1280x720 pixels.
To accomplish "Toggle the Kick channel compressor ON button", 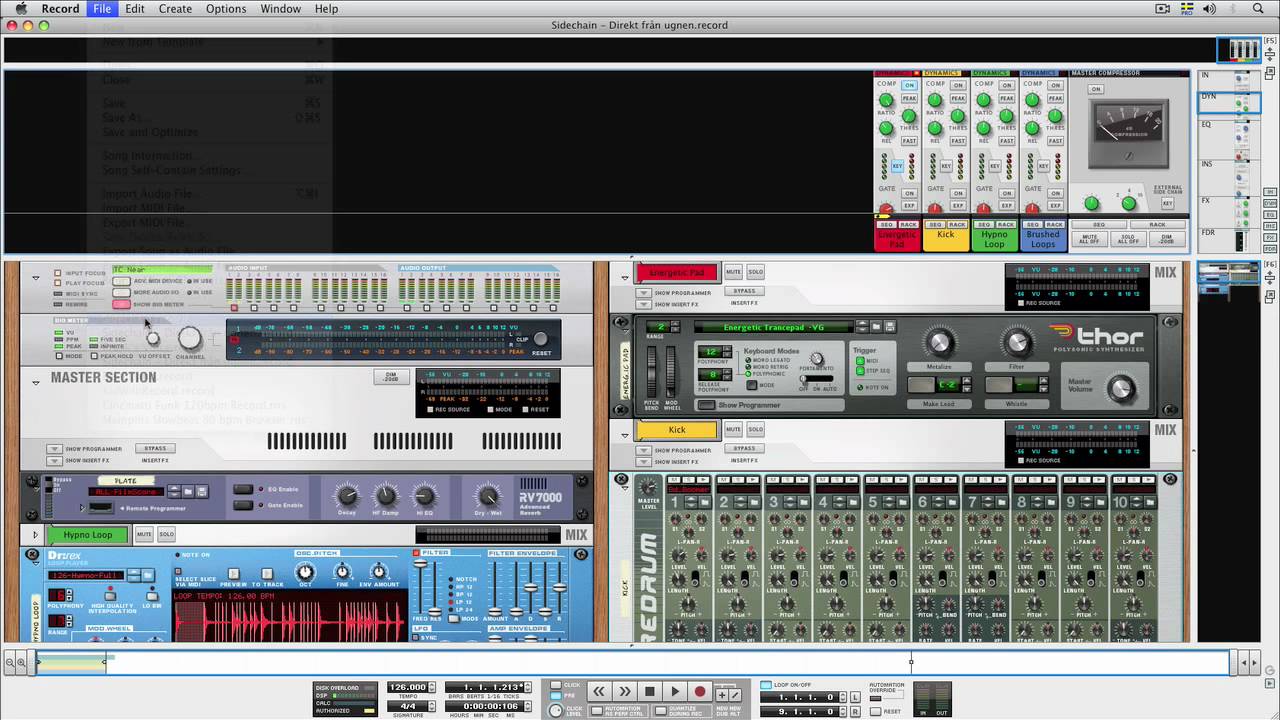I will click(x=958, y=85).
